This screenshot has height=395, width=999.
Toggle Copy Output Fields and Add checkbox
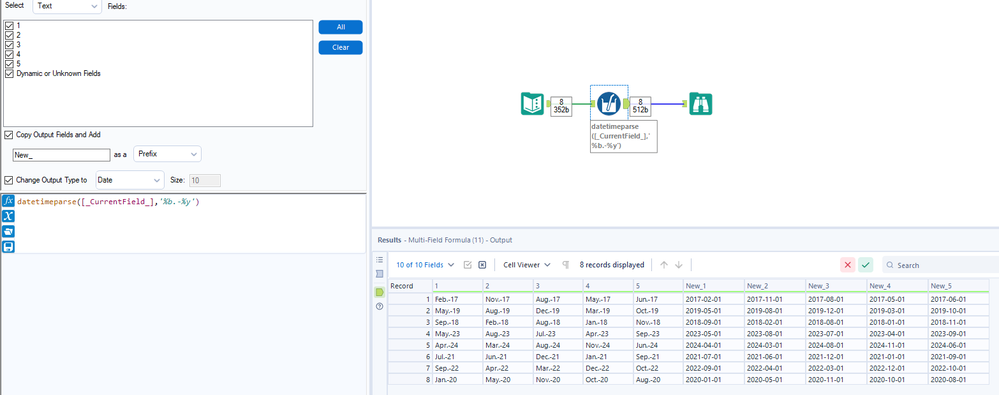pyautogui.click(x=8, y=135)
